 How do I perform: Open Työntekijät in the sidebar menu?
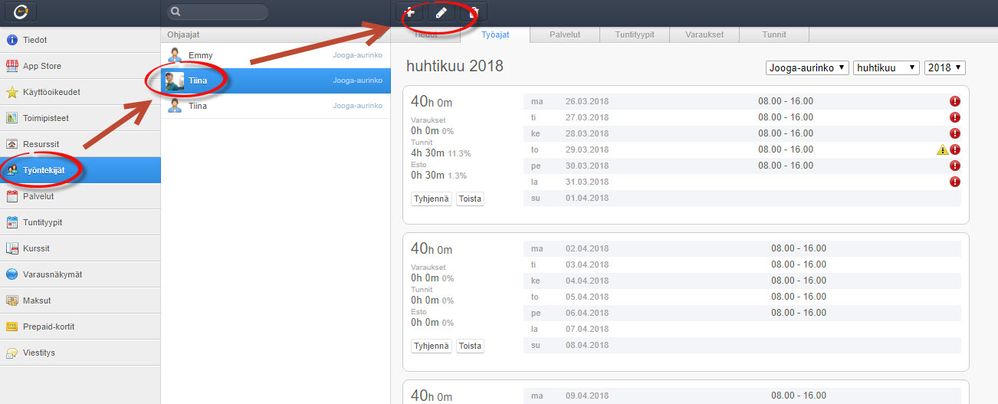coord(80,171)
